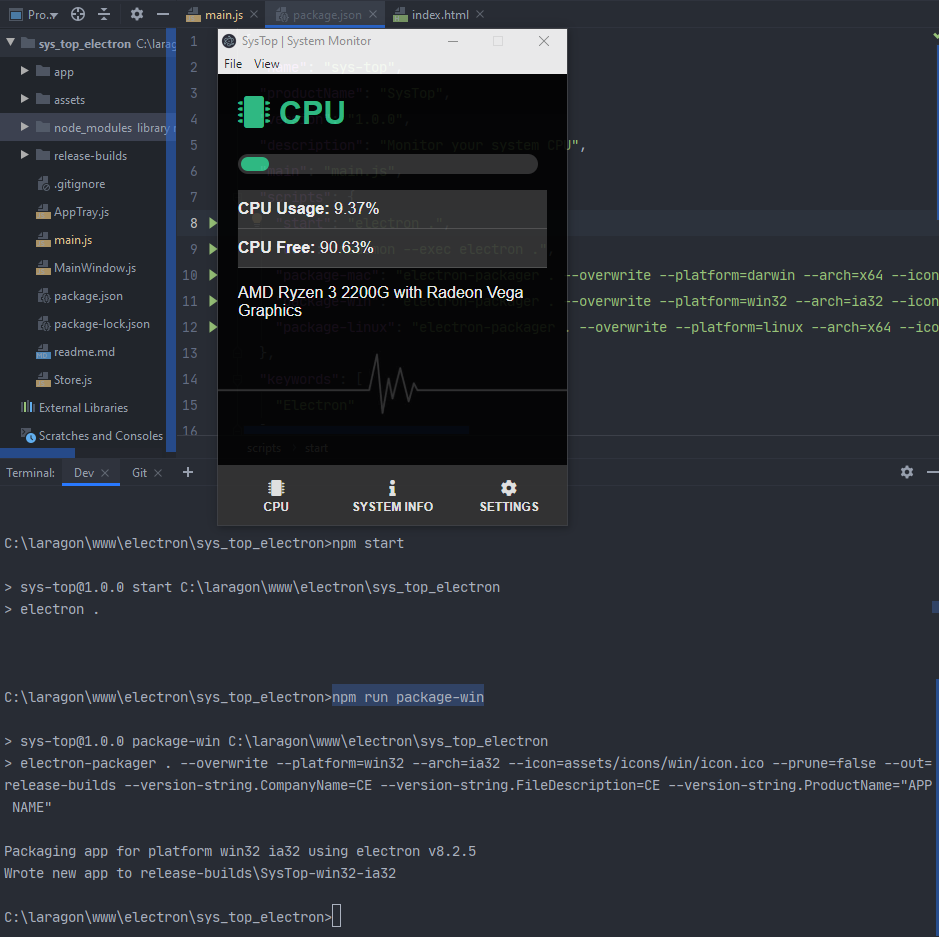Viewport: 939px width, 937px height.
Task: Minimize the SysTop window
Action: (x=453, y=41)
